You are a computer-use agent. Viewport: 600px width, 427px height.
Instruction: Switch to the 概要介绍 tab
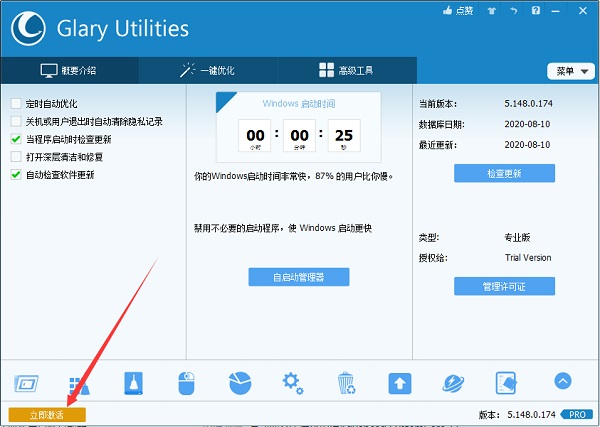point(69,70)
